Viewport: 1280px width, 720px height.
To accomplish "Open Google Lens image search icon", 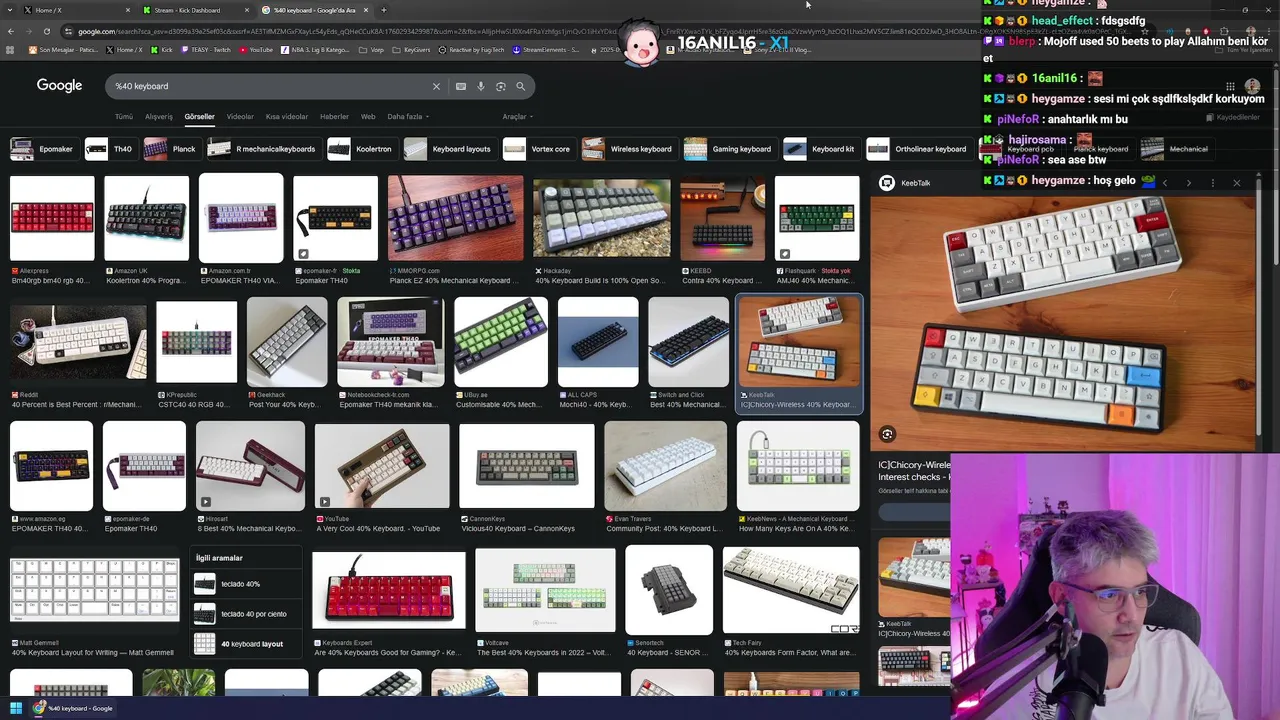I will [501, 86].
